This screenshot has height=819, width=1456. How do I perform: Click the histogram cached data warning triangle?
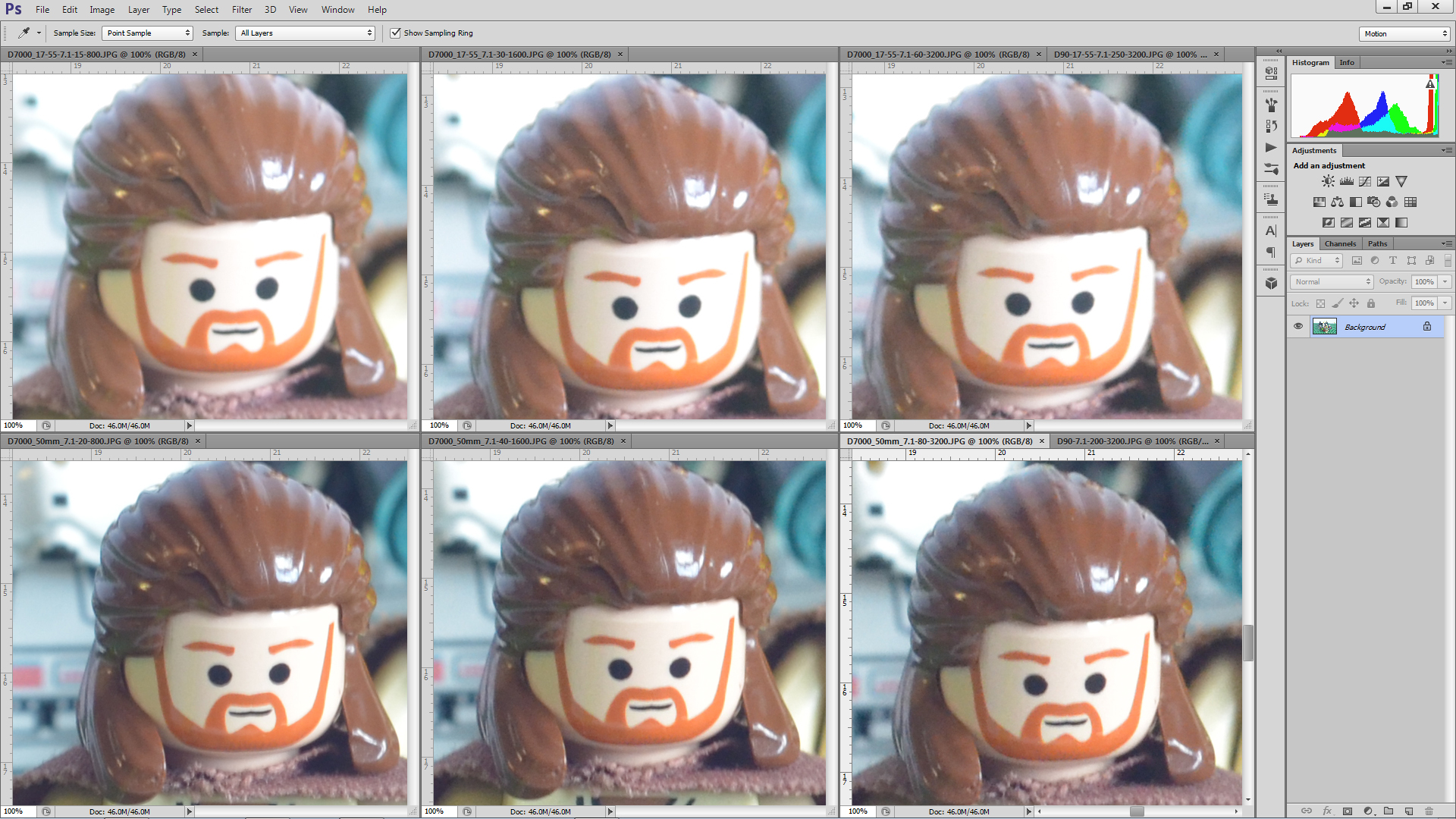(x=1430, y=84)
